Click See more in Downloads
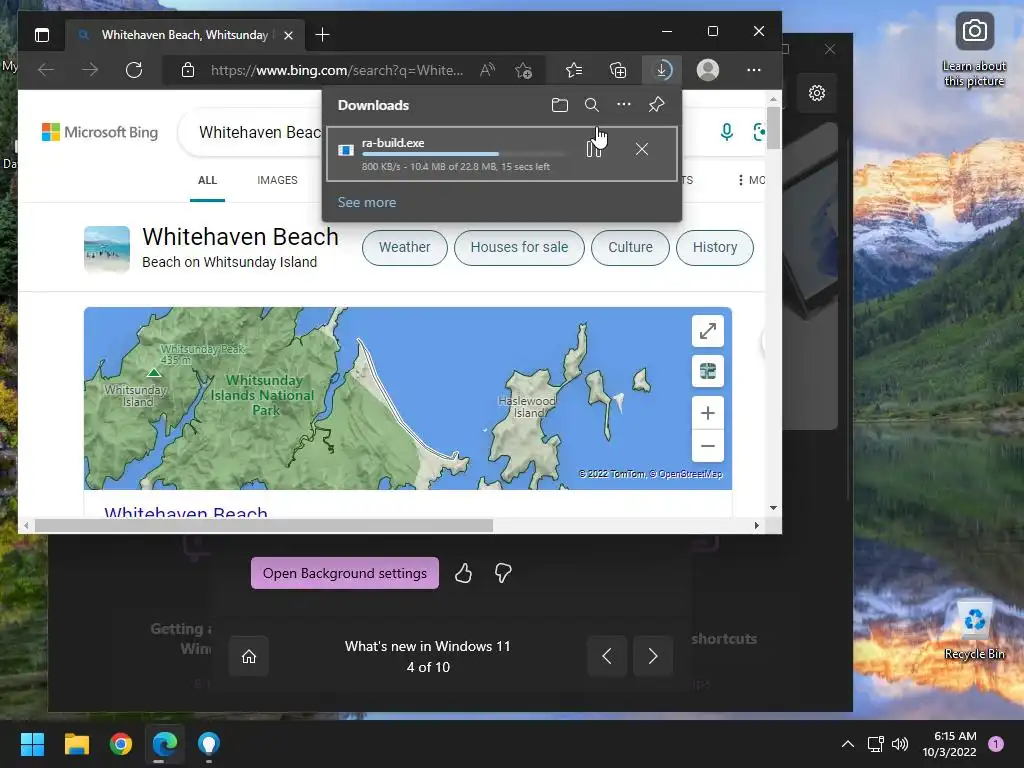The height and width of the screenshot is (768, 1024). (366, 202)
